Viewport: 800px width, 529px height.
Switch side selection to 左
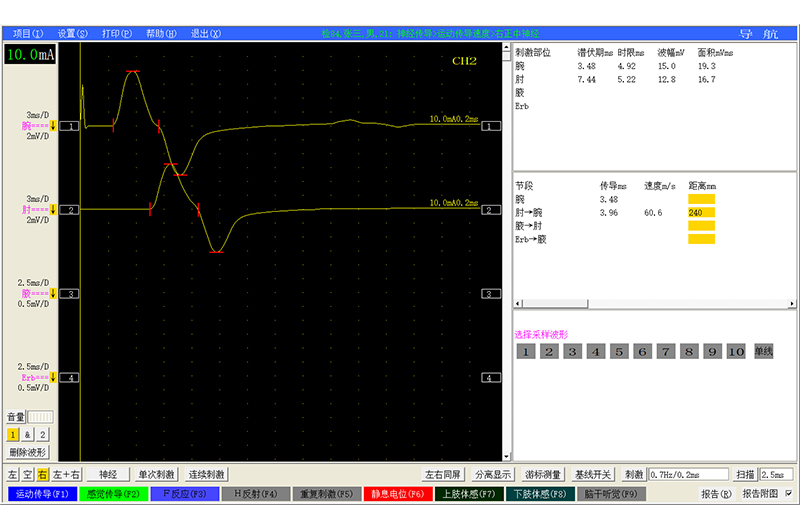tap(13, 474)
